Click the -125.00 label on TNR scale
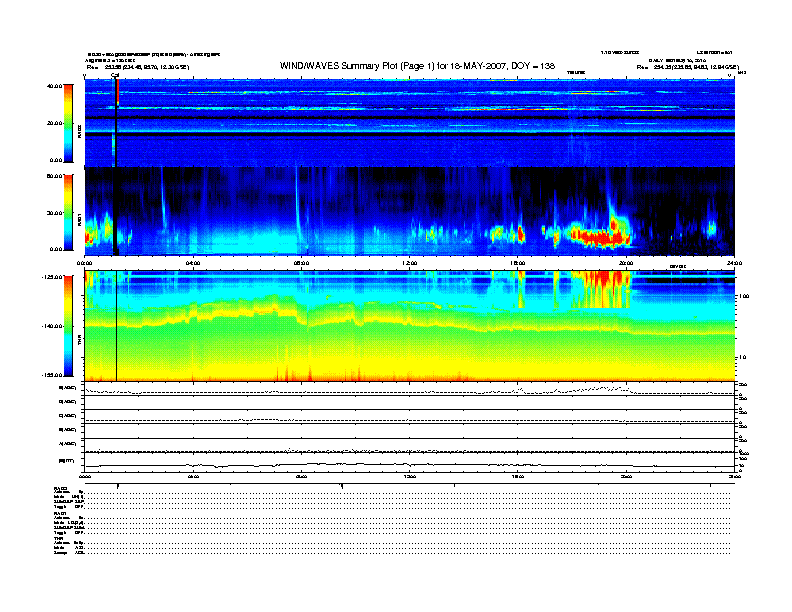792x612 pixels. (53, 277)
